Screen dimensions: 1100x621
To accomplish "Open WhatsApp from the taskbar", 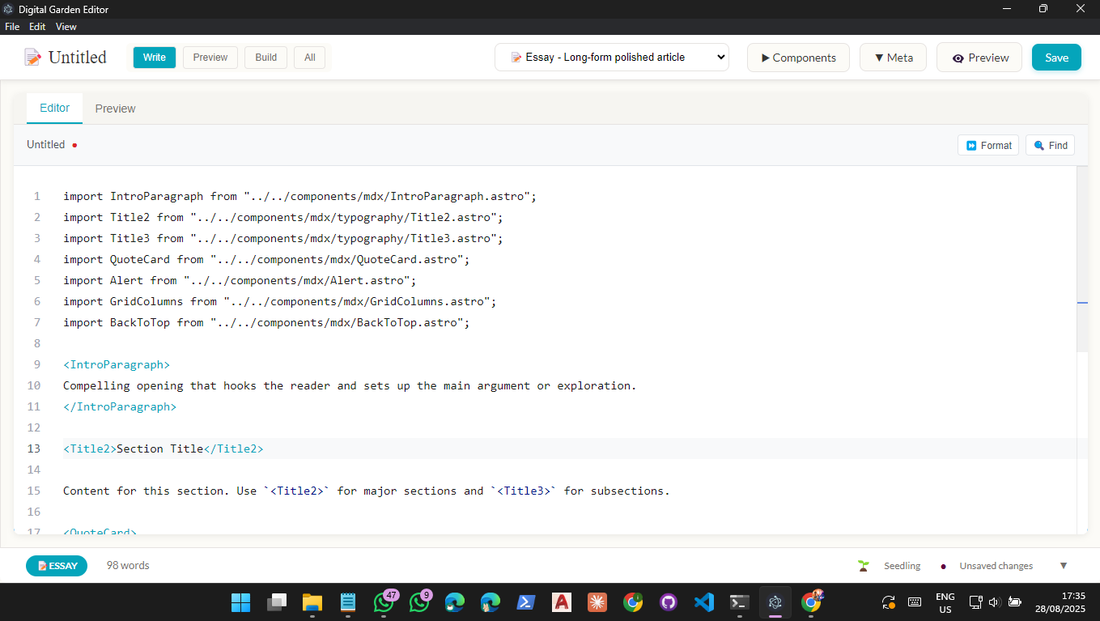I will click(x=385, y=603).
